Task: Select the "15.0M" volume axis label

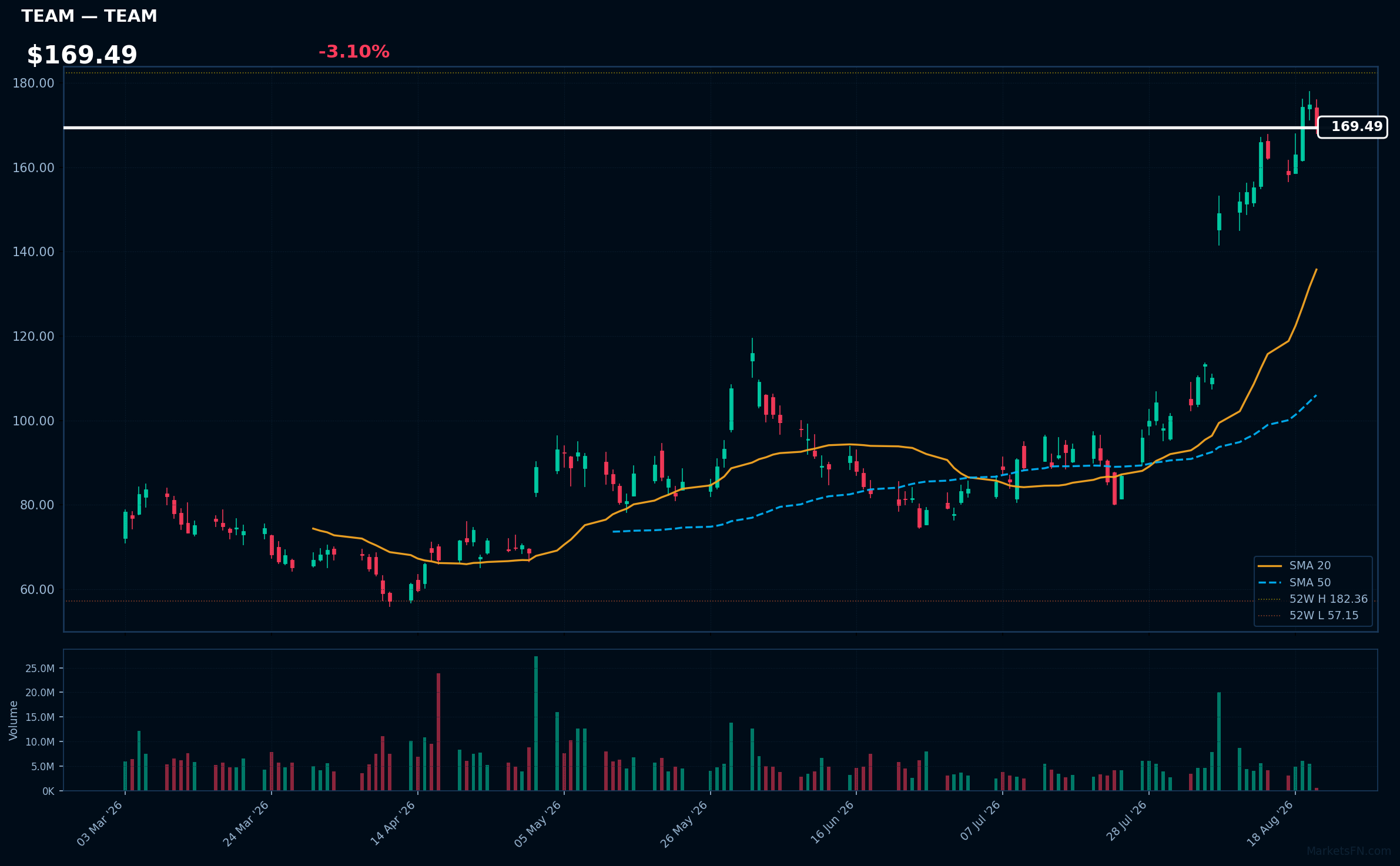Action: click(40, 717)
